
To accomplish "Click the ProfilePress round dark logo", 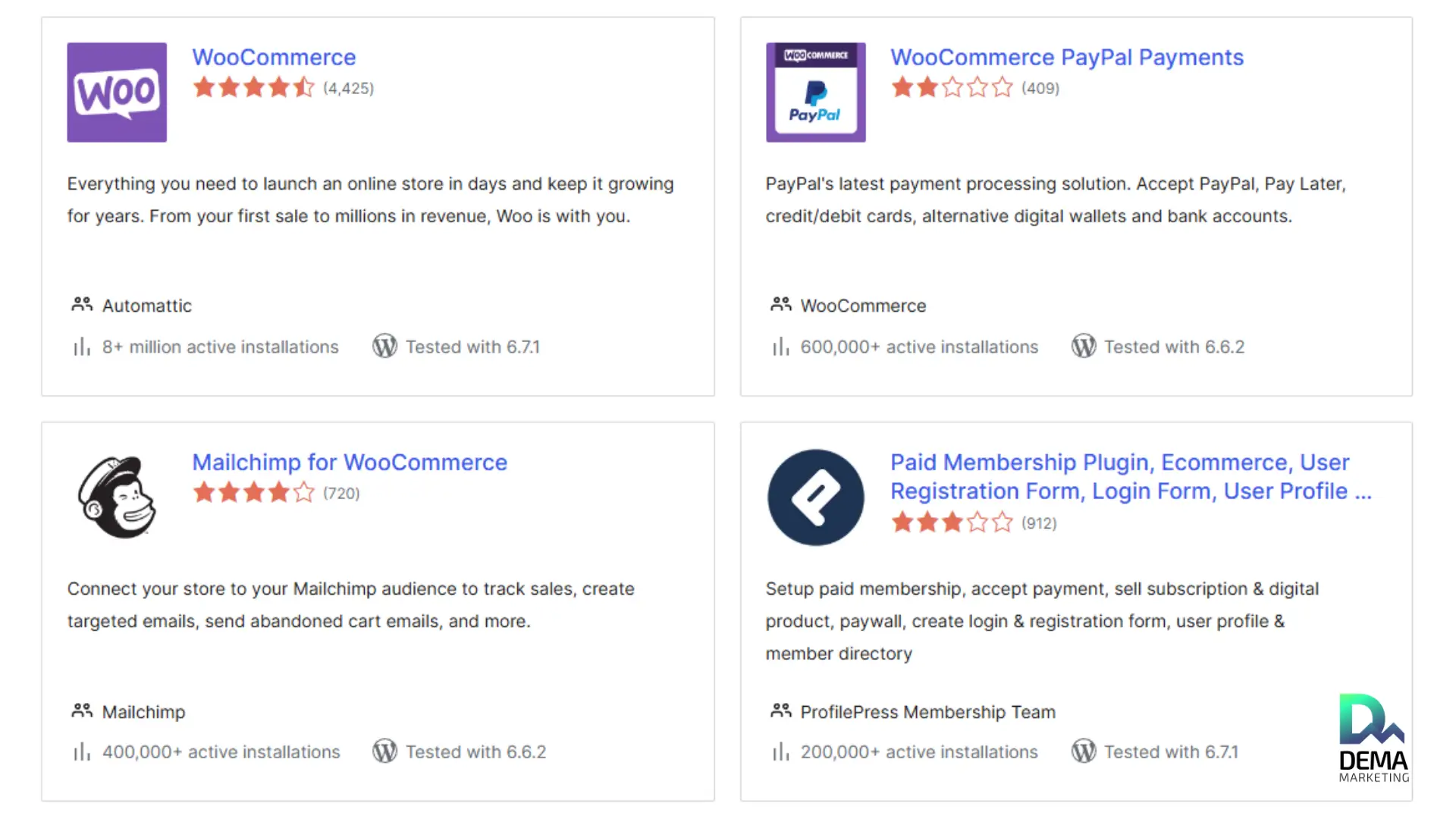I will click(815, 497).
